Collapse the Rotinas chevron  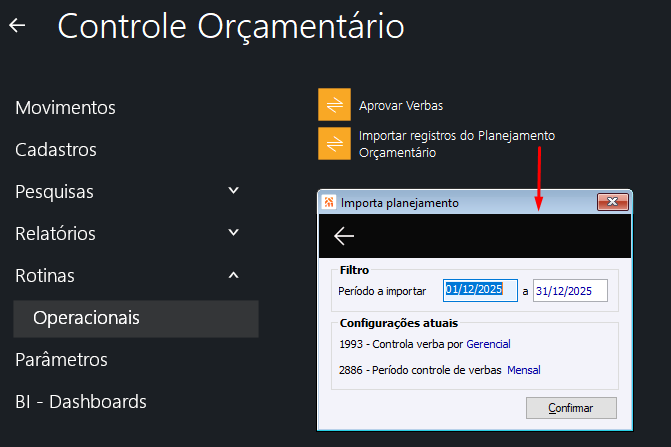233,275
